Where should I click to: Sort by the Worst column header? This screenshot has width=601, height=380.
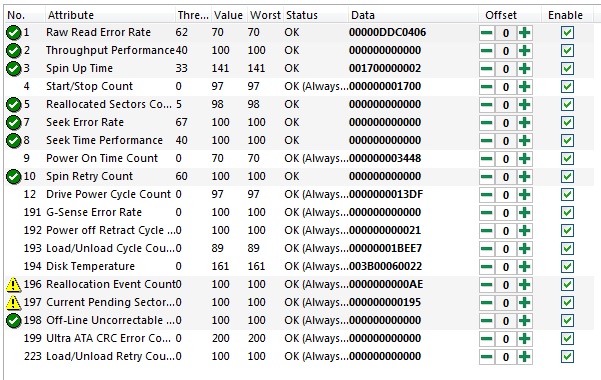[x=265, y=15]
